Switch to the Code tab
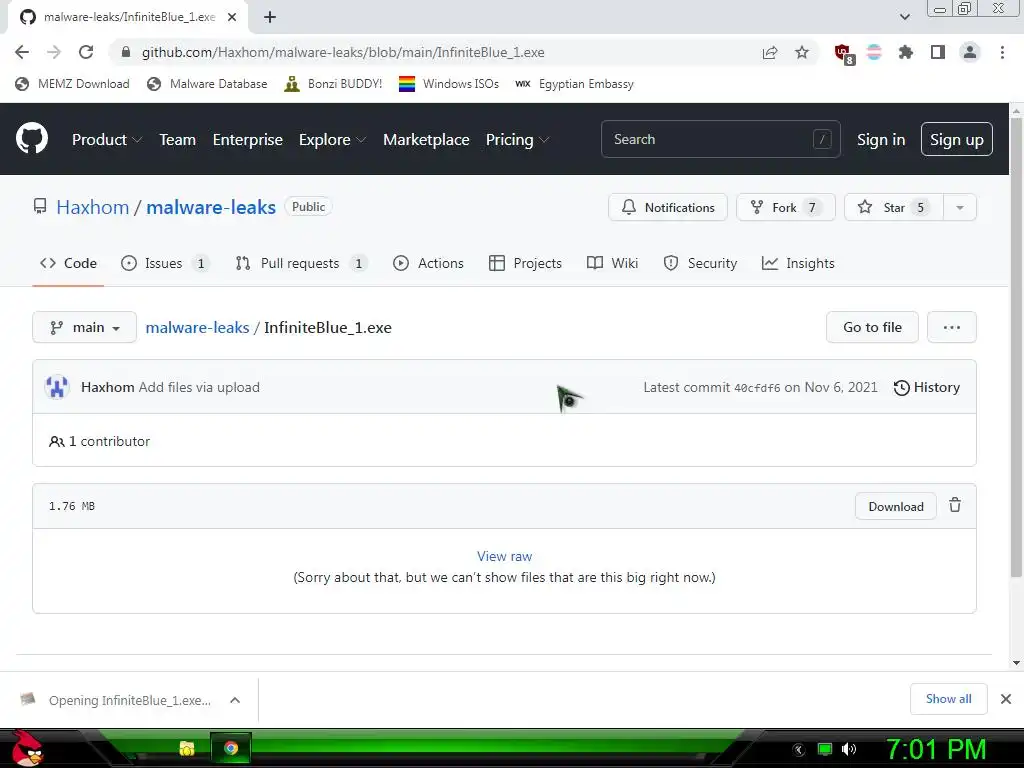The image size is (1024, 768). 68,263
